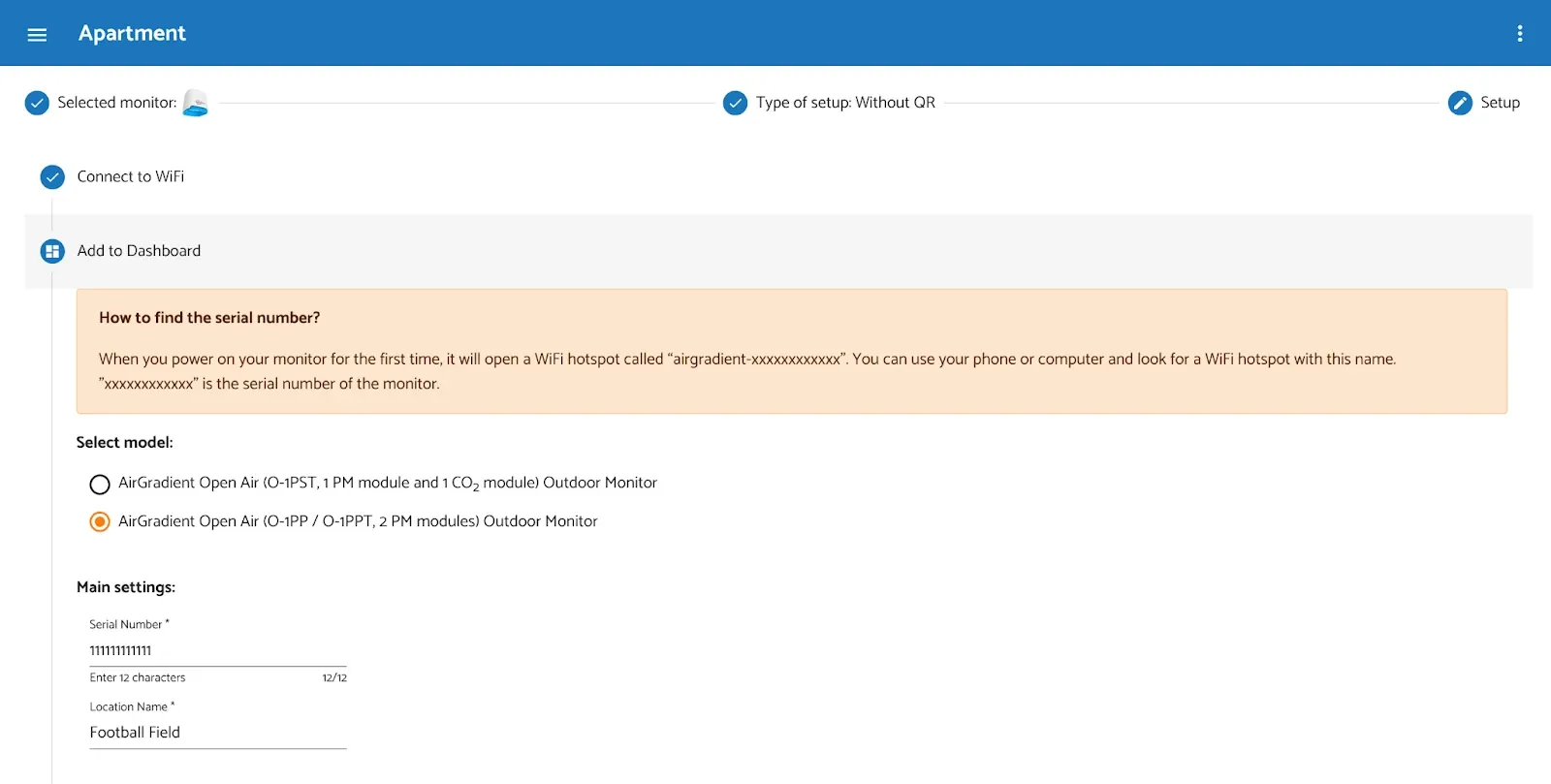Click the How to find the serial number heading

pyautogui.click(x=209, y=317)
